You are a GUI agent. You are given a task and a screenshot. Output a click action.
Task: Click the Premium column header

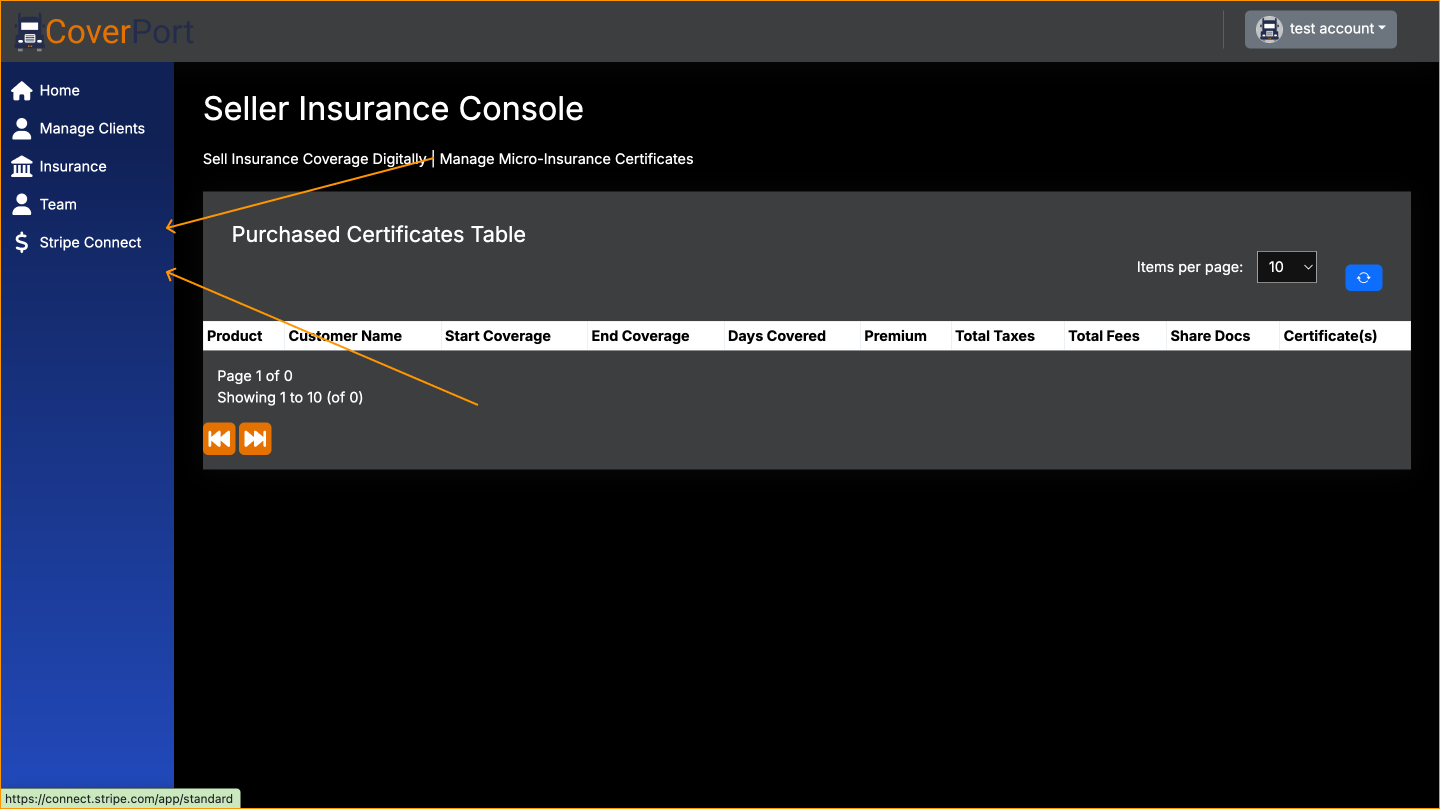tap(895, 336)
